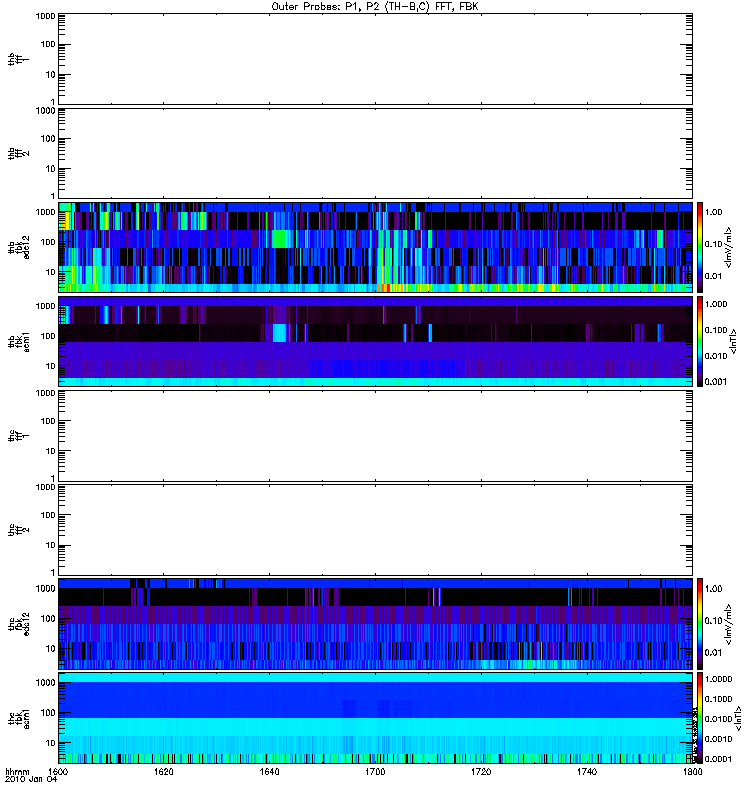This screenshot has height=800, width=750.
Task: Click the "<|mV/m|>" units label beside the thc color bar
Action: 729,624
